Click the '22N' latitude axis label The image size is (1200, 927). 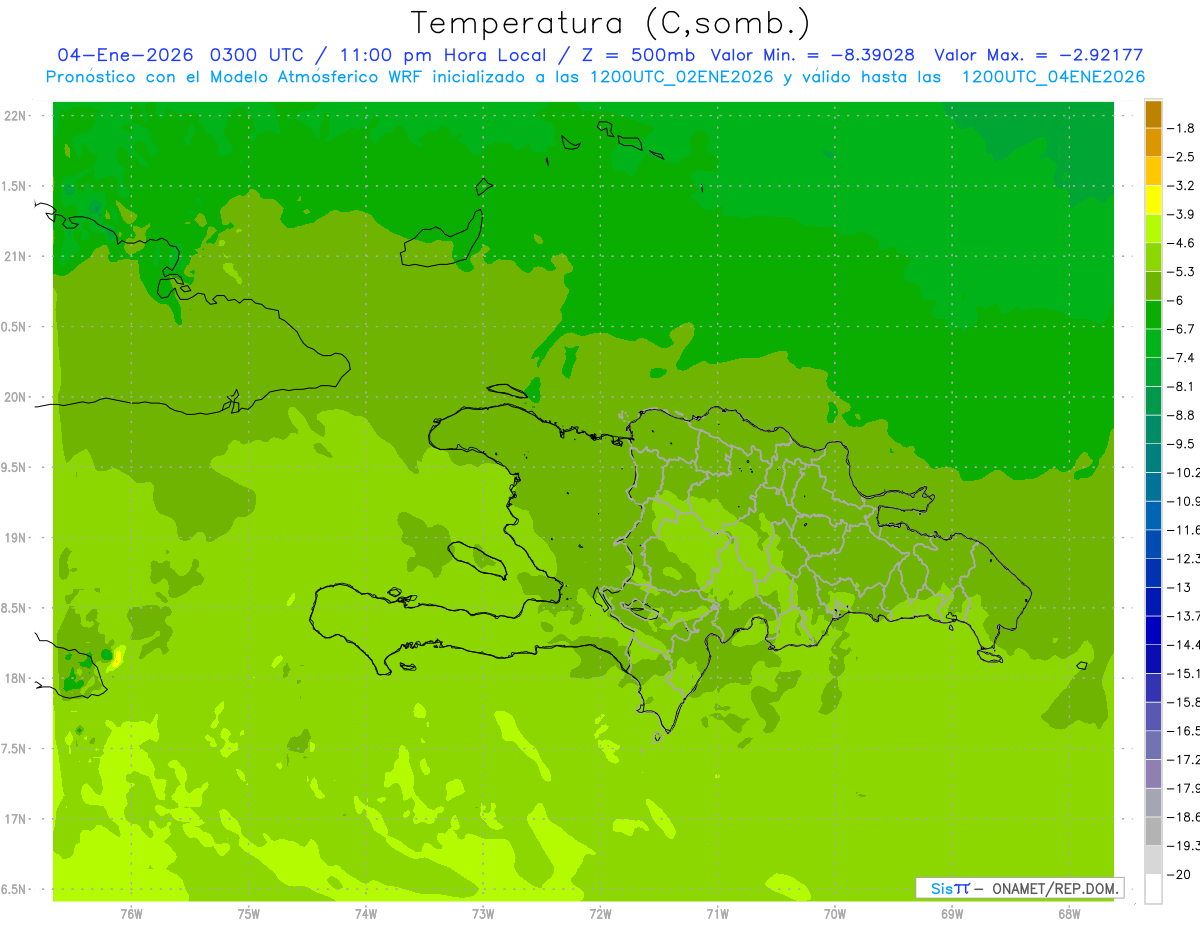[x=17, y=116]
